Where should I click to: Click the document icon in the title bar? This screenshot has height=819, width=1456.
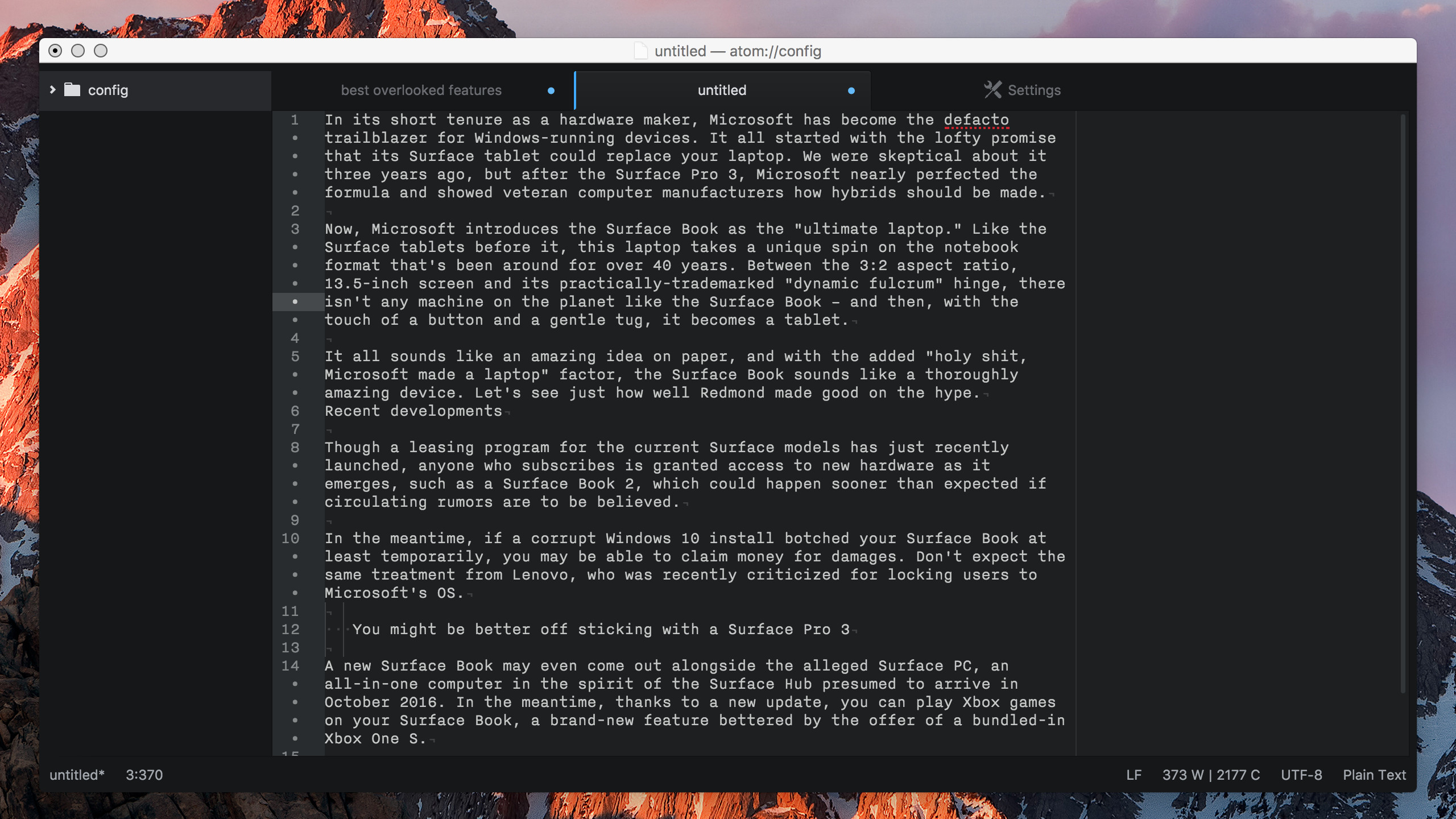(641, 51)
